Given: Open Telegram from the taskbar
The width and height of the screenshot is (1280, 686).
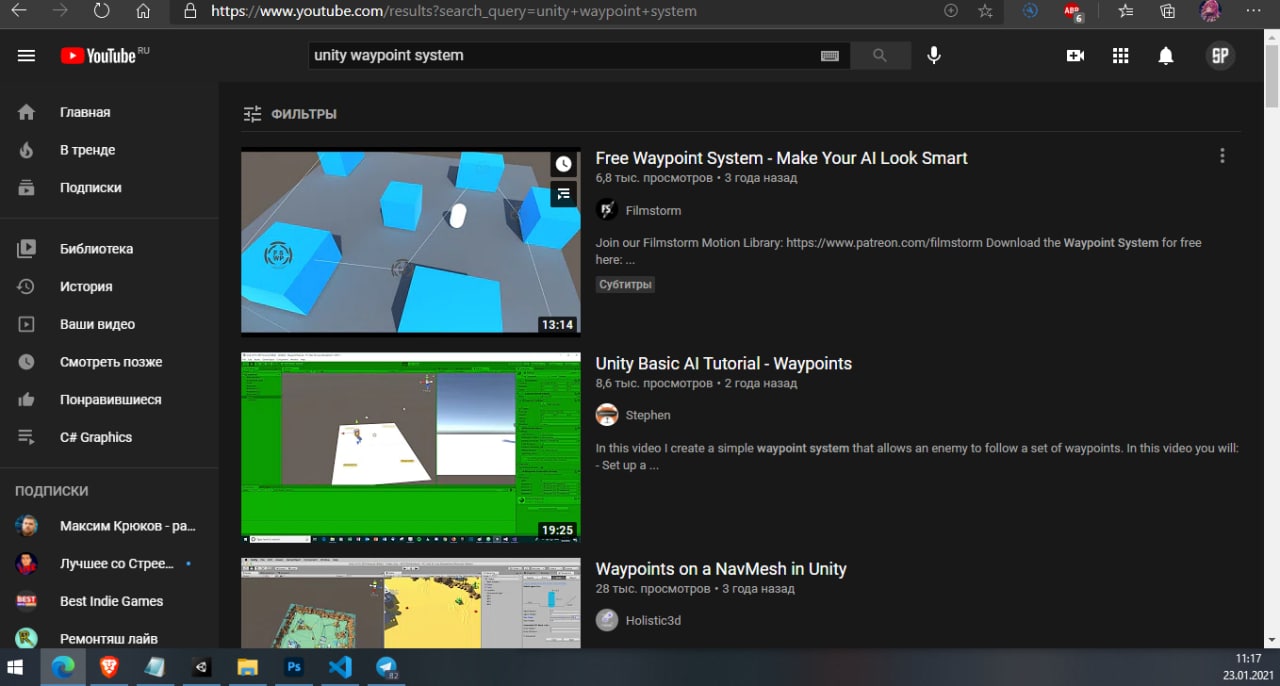Looking at the screenshot, I should coord(387,667).
